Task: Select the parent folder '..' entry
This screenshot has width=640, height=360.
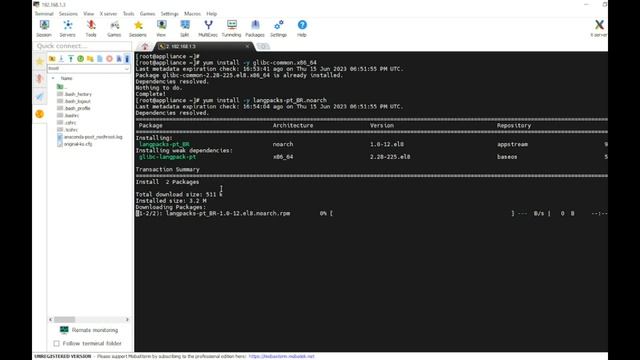Action: [62, 87]
